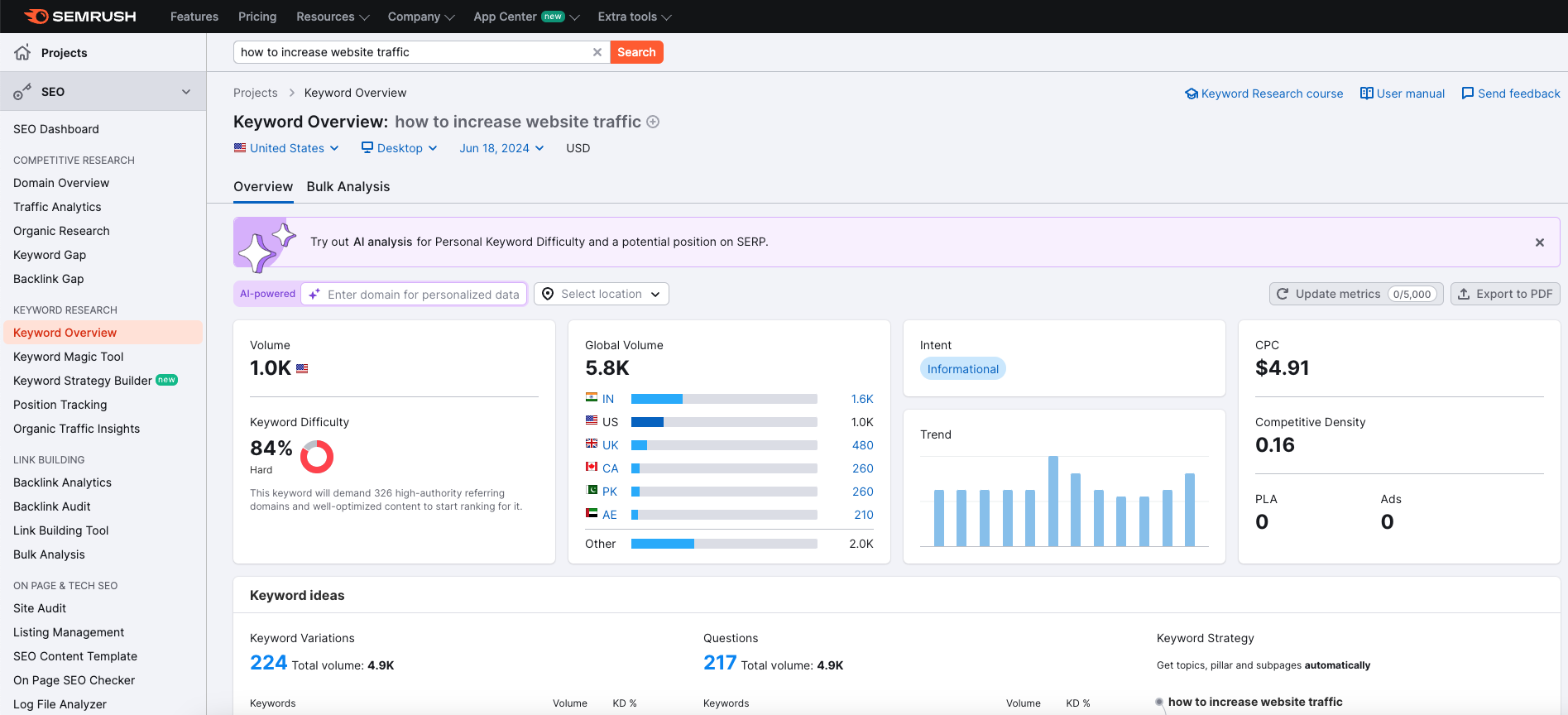Click the United States flag in filters
The image size is (1568, 715).
tap(240, 148)
